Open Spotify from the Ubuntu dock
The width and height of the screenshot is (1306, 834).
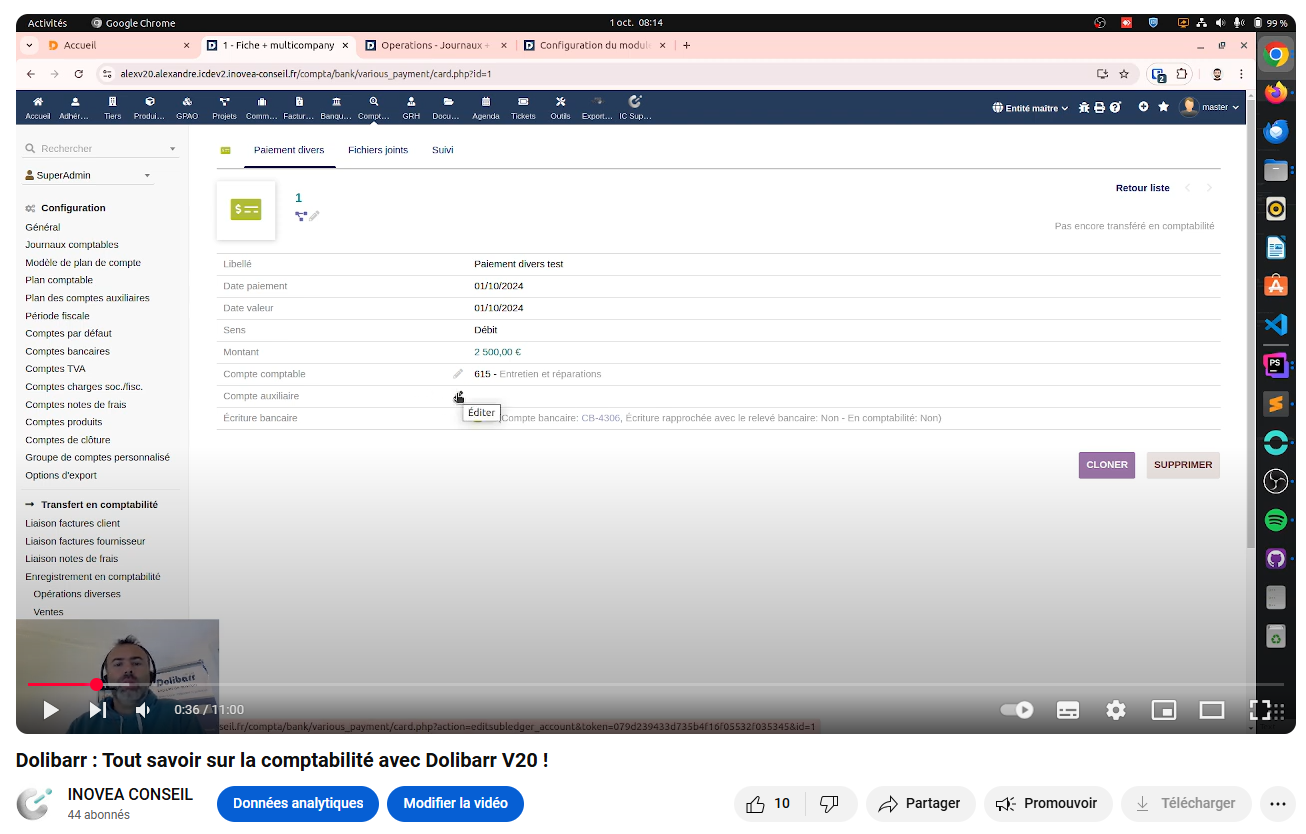[1275, 520]
